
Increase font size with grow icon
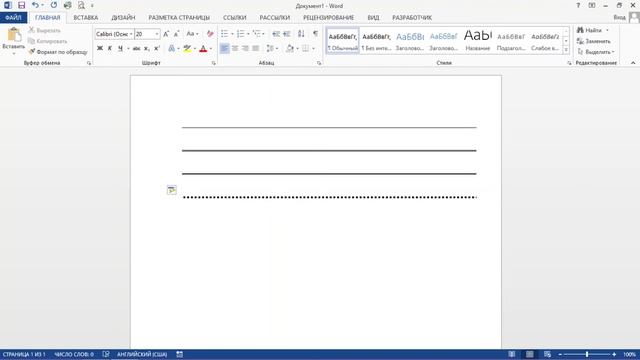166,34
